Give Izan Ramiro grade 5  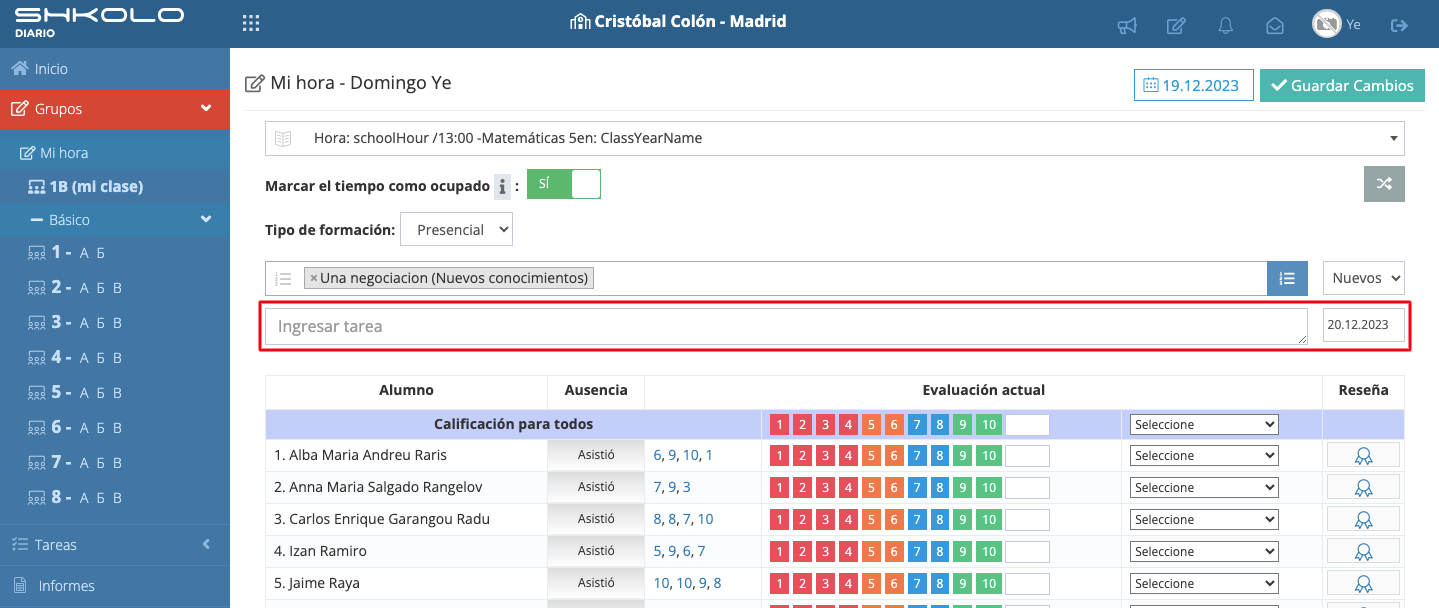point(871,552)
